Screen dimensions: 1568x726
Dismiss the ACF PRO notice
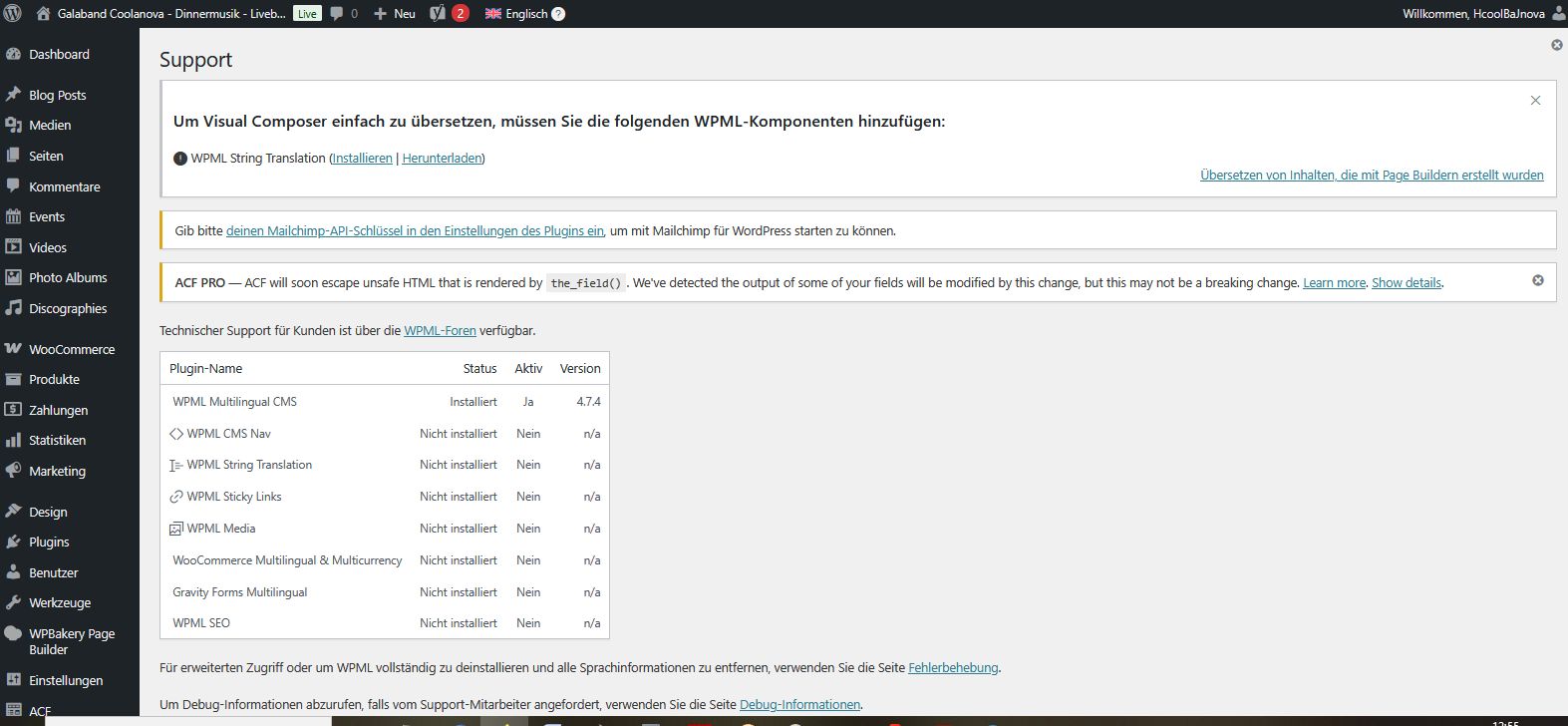pyautogui.click(x=1537, y=281)
